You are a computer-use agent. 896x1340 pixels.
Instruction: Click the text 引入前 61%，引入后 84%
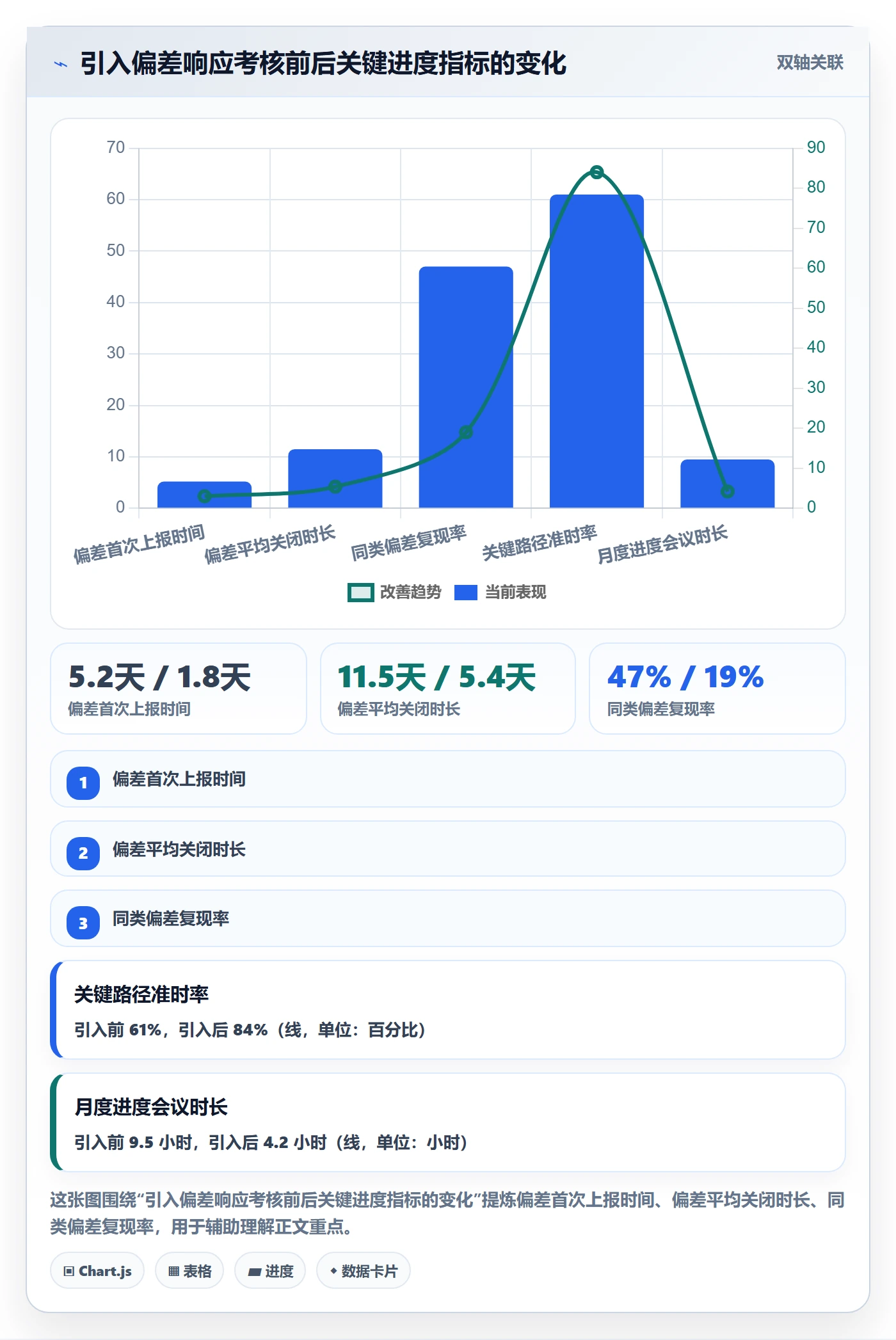(171, 1030)
